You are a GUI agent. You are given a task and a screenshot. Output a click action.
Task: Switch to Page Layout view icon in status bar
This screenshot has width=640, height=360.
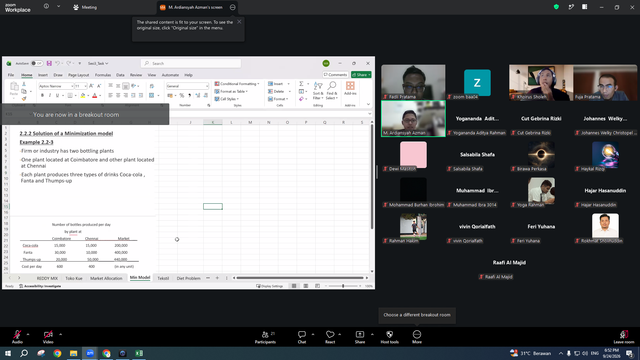click(306, 286)
